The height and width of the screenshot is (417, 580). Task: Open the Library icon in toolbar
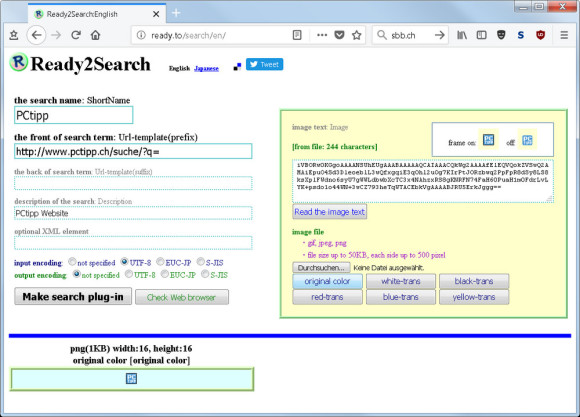pos(462,35)
